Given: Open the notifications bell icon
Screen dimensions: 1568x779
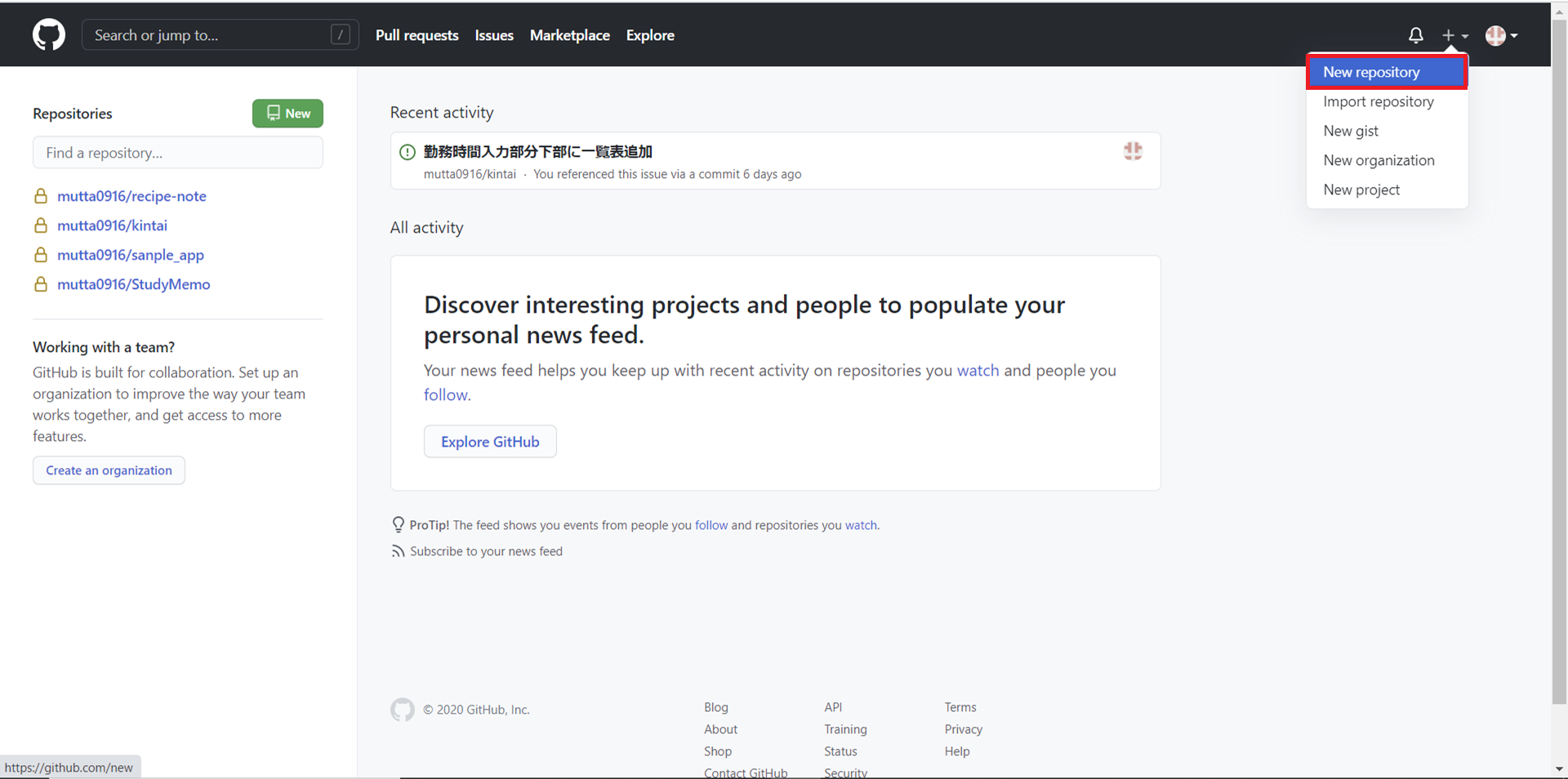Looking at the screenshot, I should [x=1416, y=35].
